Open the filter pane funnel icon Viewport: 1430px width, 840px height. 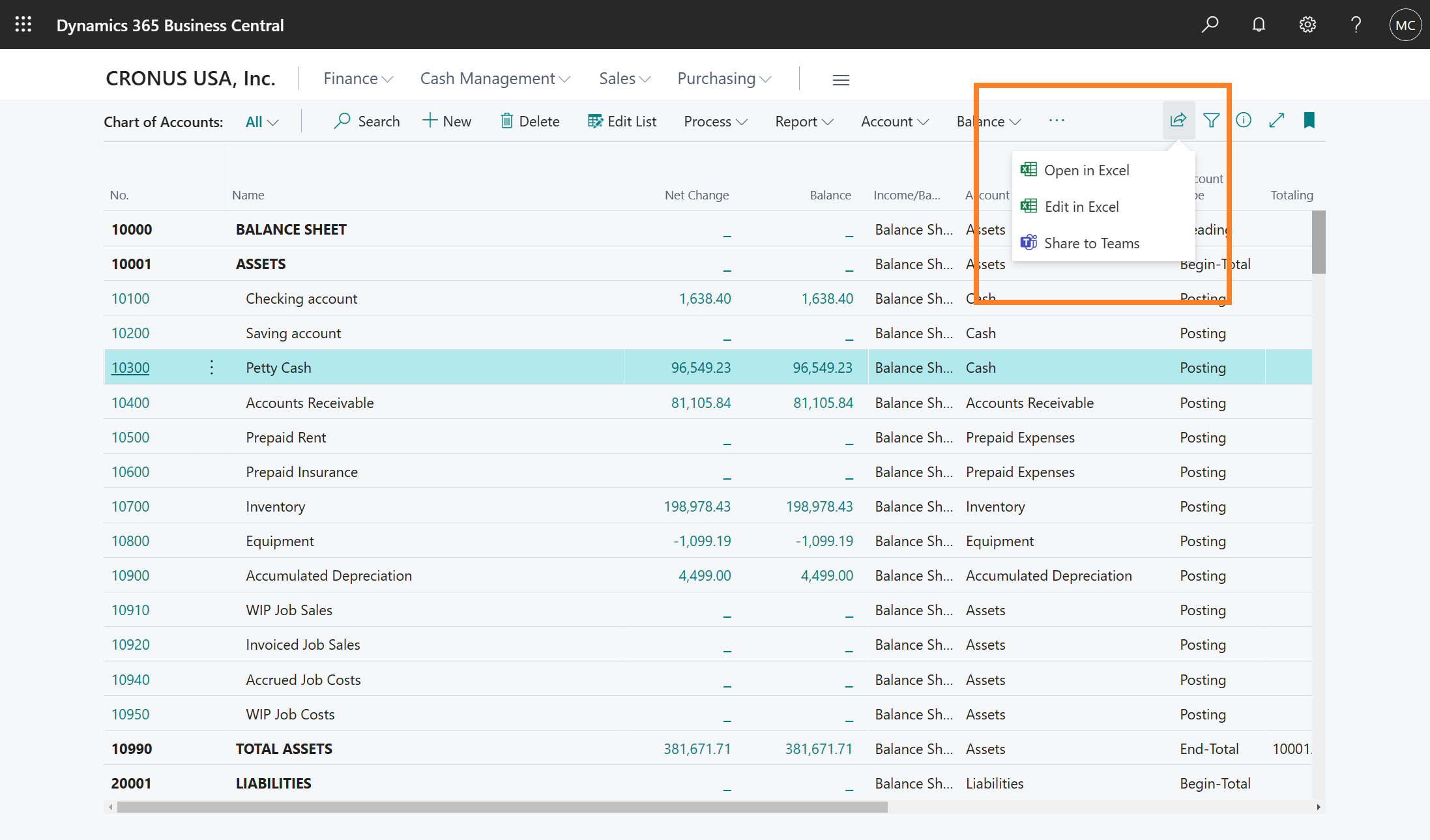coord(1211,121)
